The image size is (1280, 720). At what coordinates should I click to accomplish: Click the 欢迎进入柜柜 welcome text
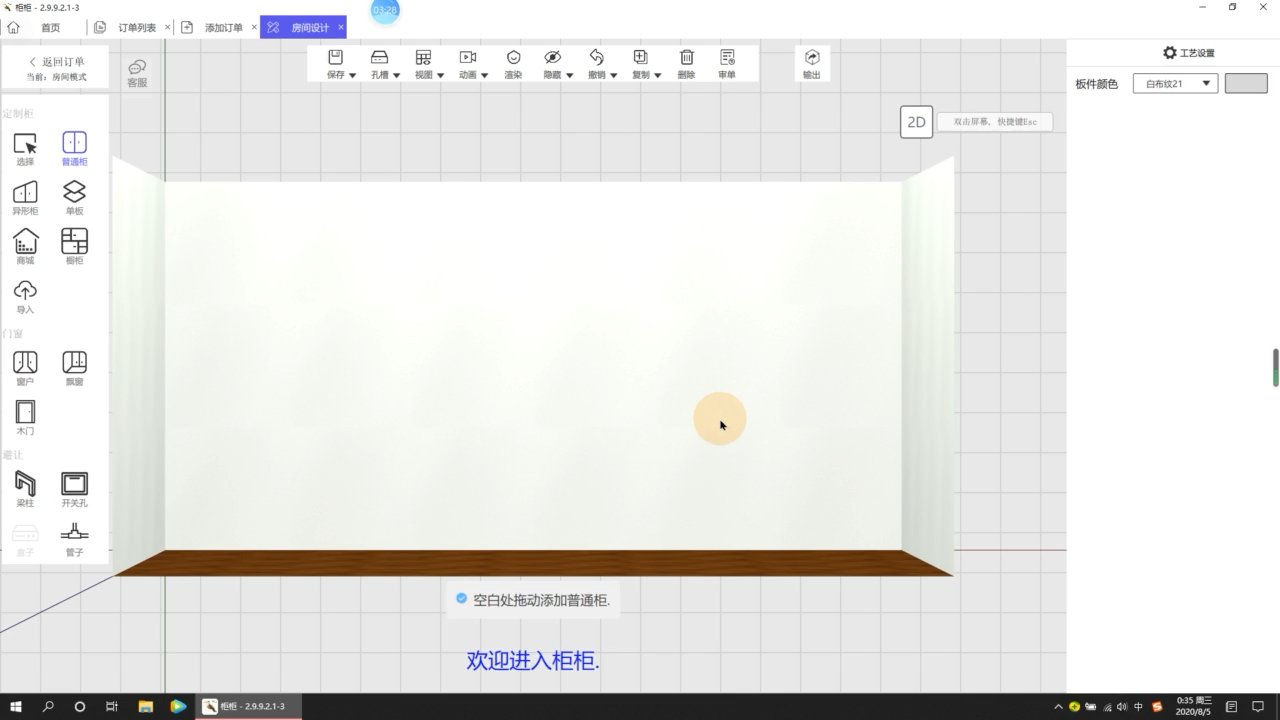point(533,660)
